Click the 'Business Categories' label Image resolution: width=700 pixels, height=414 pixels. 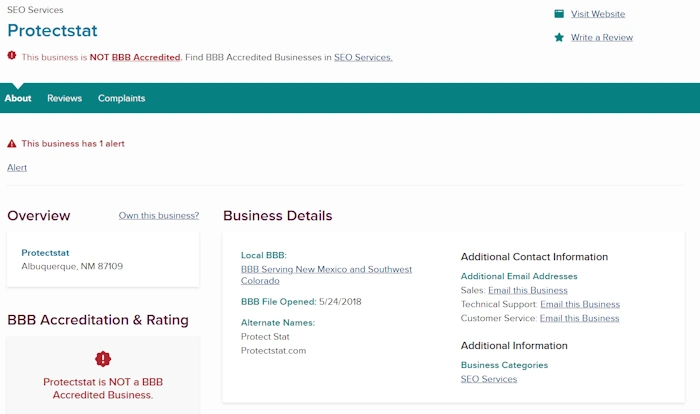(x=504, y=365)
